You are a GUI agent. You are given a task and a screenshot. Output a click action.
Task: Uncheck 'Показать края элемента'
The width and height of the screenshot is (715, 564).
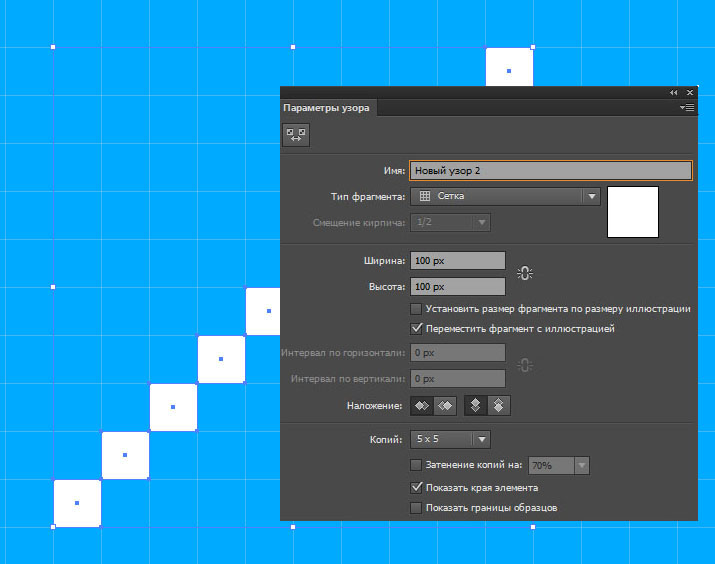(x=417, y=487)
